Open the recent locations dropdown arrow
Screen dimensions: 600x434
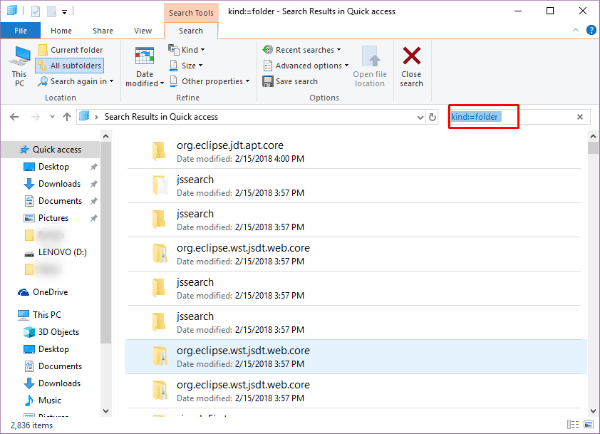pos(52,117)
